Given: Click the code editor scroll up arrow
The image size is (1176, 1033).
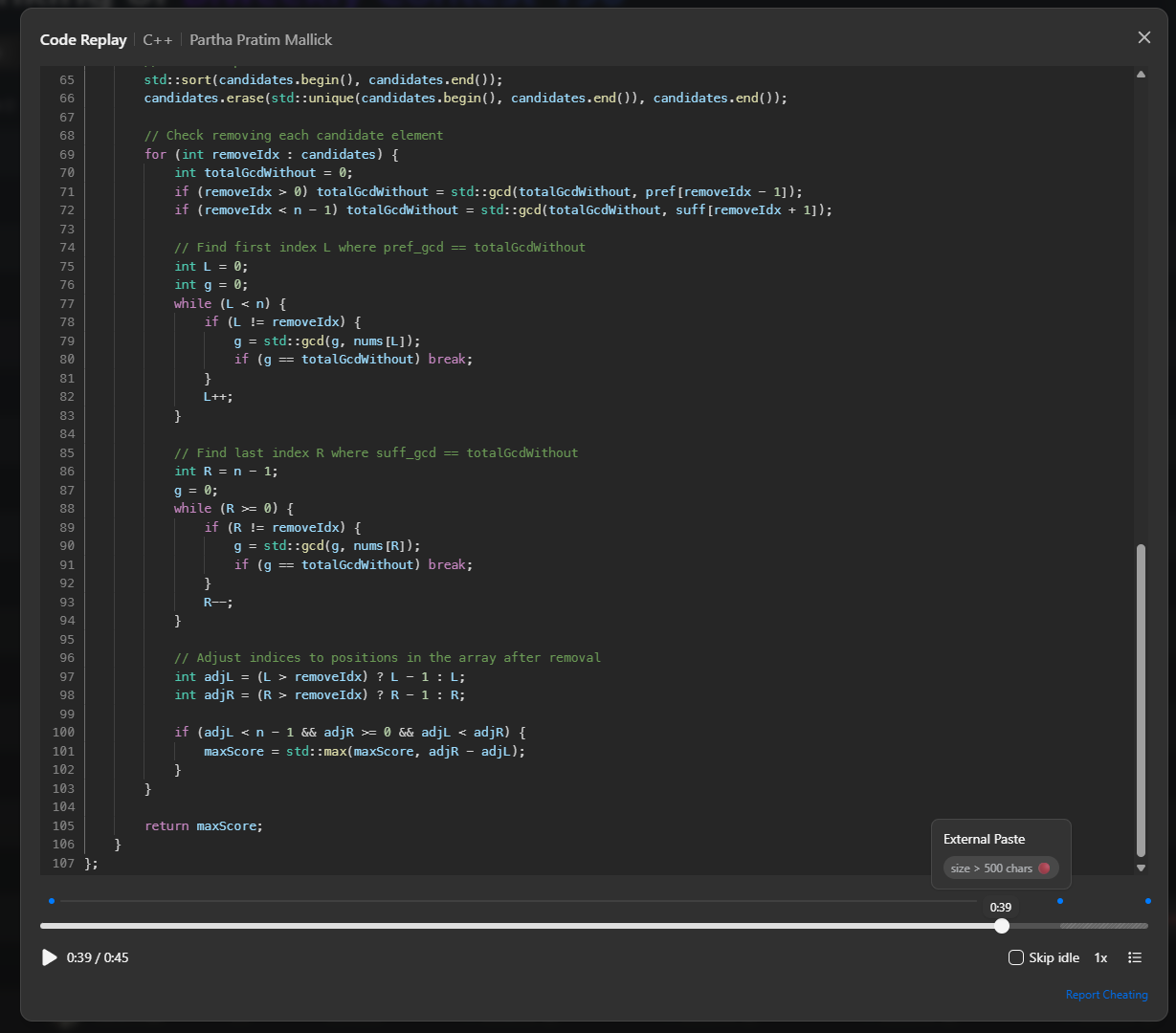Looking at the screenshot, I should tap(1140, 74).
